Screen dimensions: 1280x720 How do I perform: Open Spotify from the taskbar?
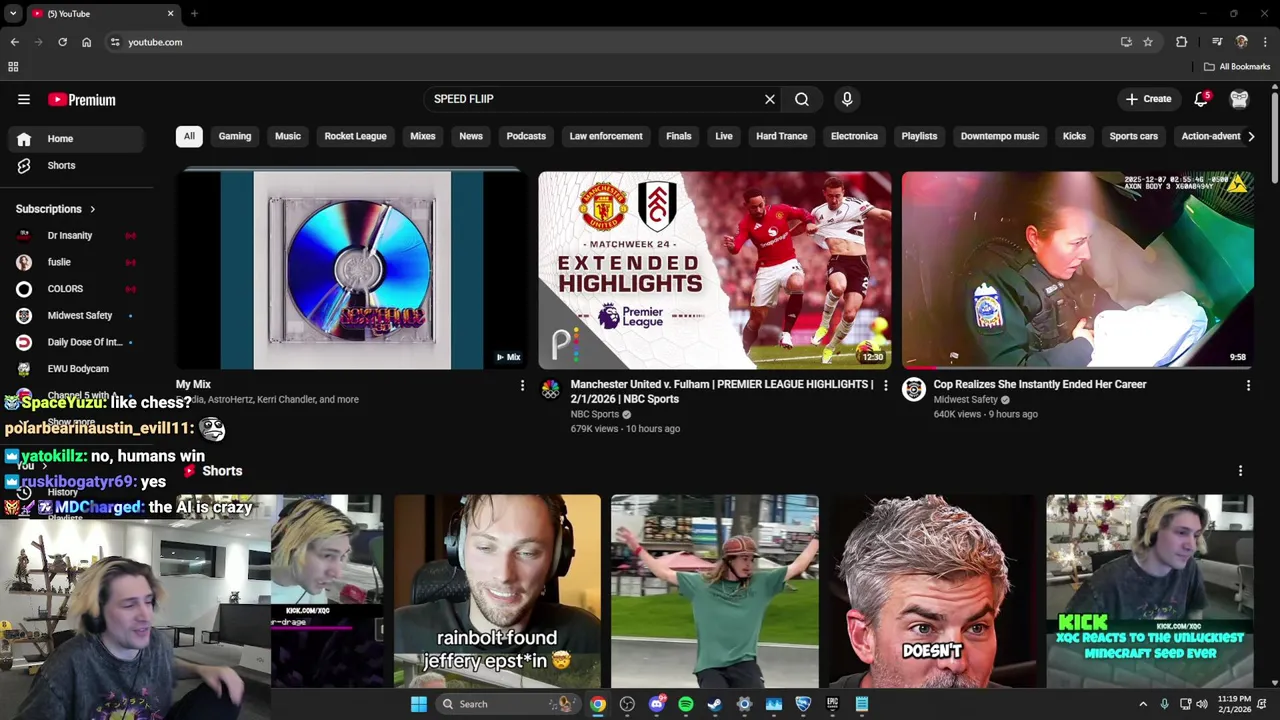click(x=686, y=704)
